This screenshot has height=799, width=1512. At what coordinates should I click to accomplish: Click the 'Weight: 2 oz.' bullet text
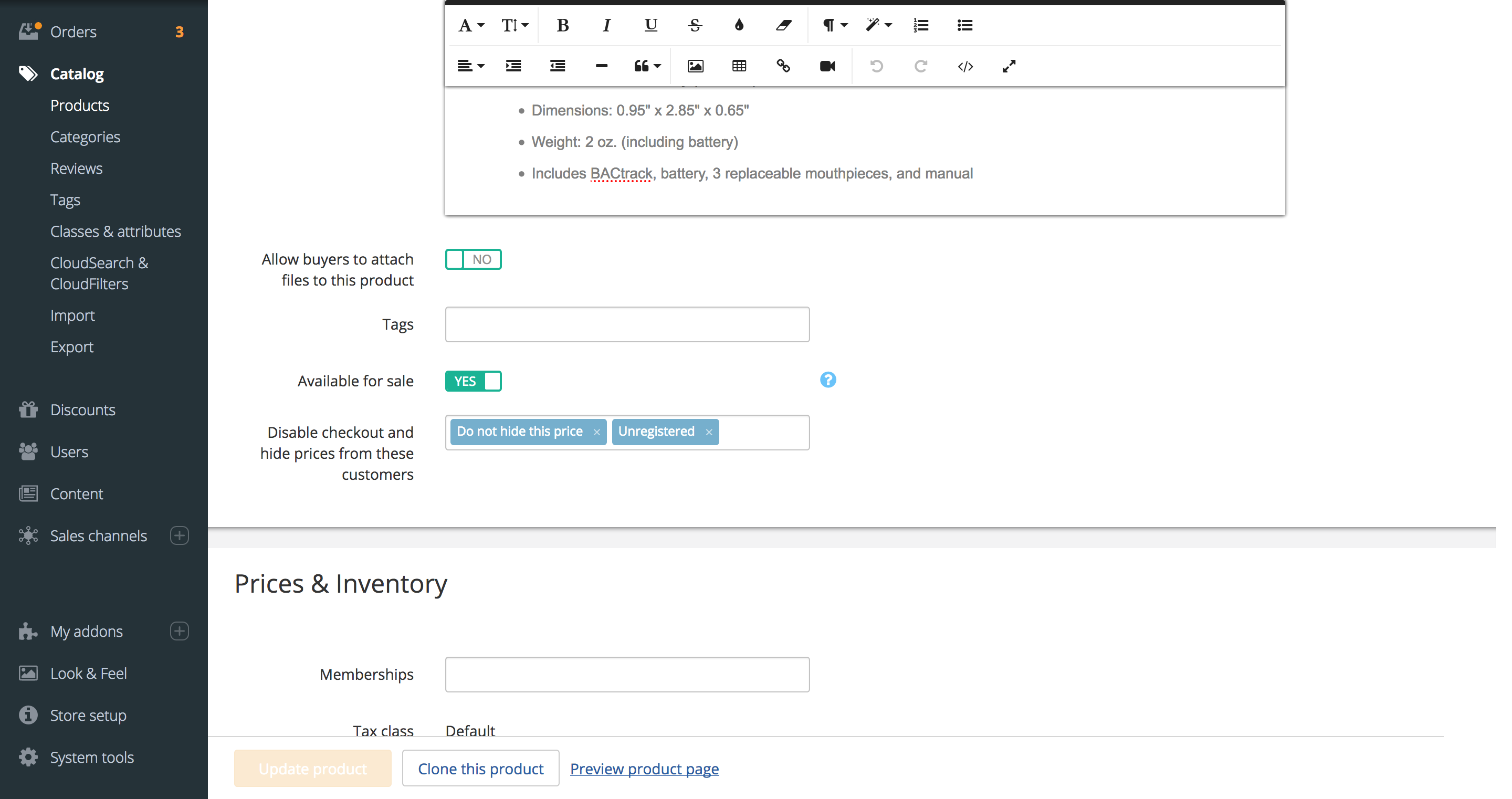tap(635, 142)
